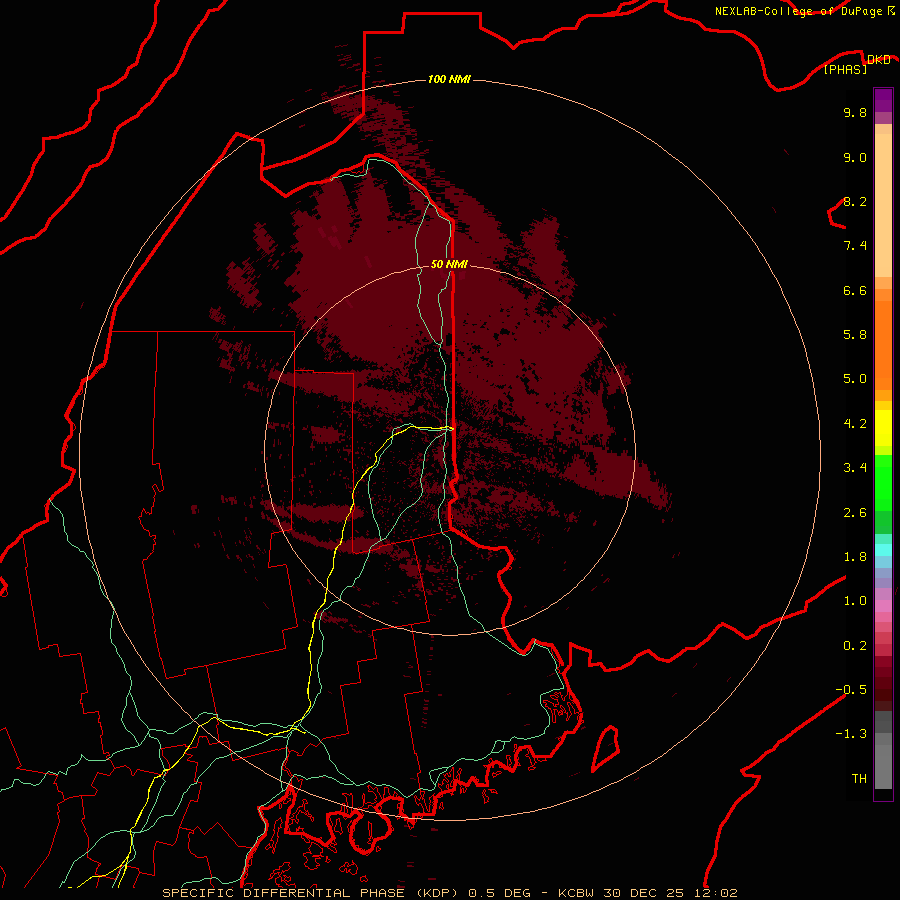The width and height of the screenshot is (900, 900).
Task: Click the 0.2 legend value
Action: pyautogui.click(x=855, y=646)
